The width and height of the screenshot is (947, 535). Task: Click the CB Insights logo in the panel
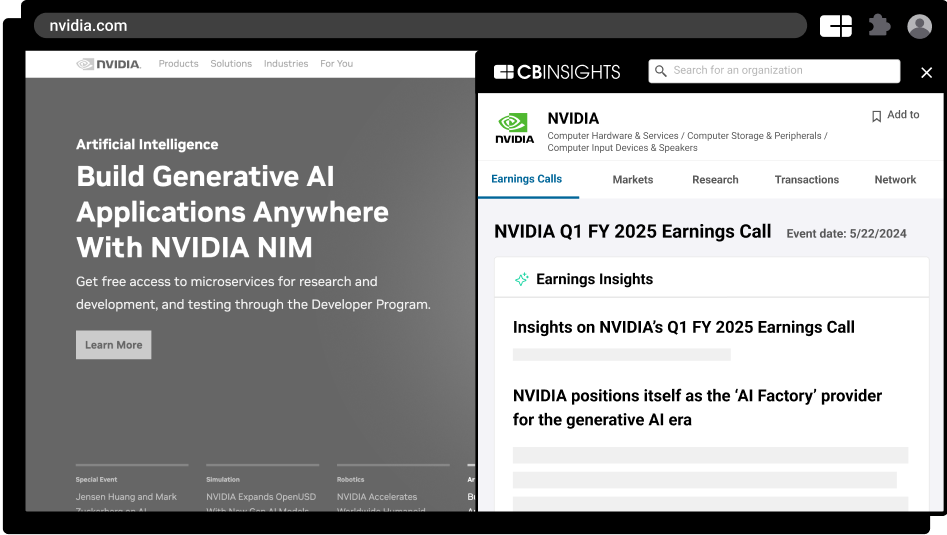click(557, 72)
